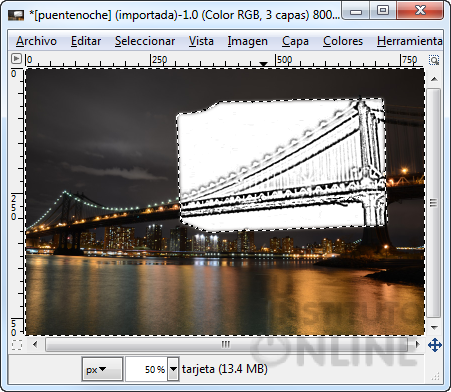Screen dimensions: 451x392
Task: Click the horizontal scrollbar thumb
Action: pyautogui.click(x=226, y=344)
